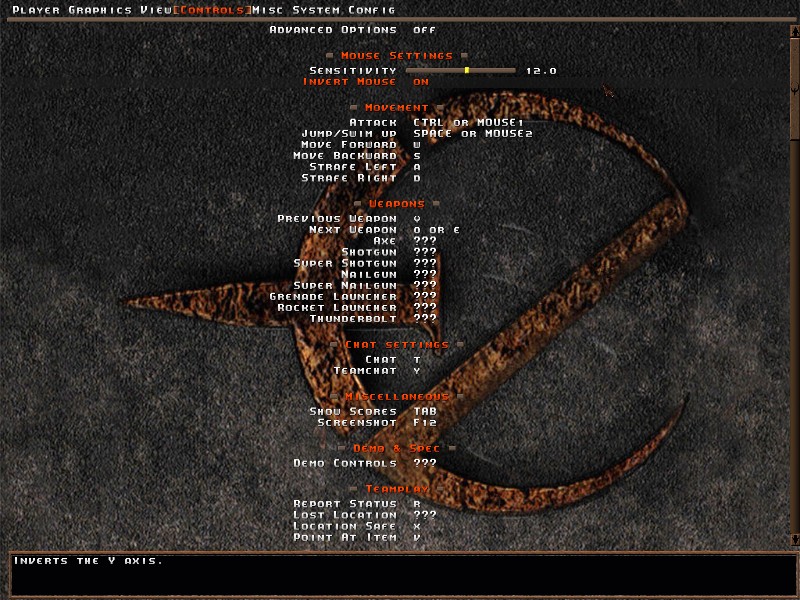The width and height of the screenshot is (800, 600).
Task: Bind a key for Demo Controls
Action: 365,464
